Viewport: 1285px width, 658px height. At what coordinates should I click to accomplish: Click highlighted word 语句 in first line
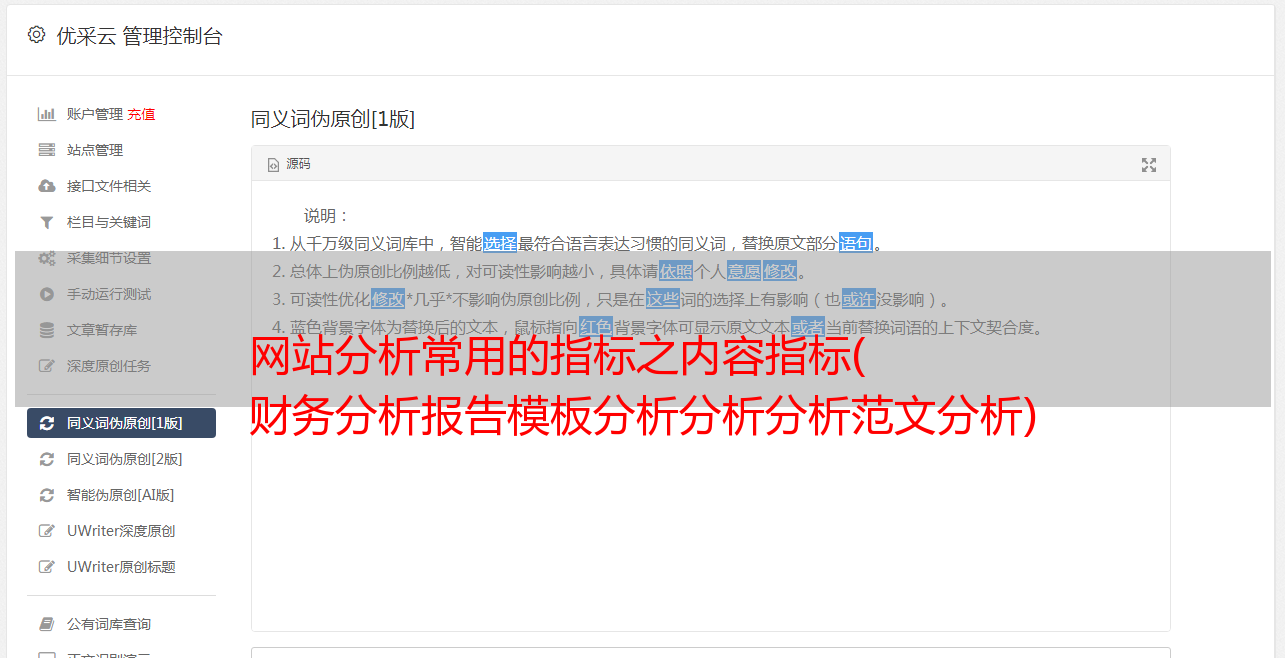coord(856,243)
